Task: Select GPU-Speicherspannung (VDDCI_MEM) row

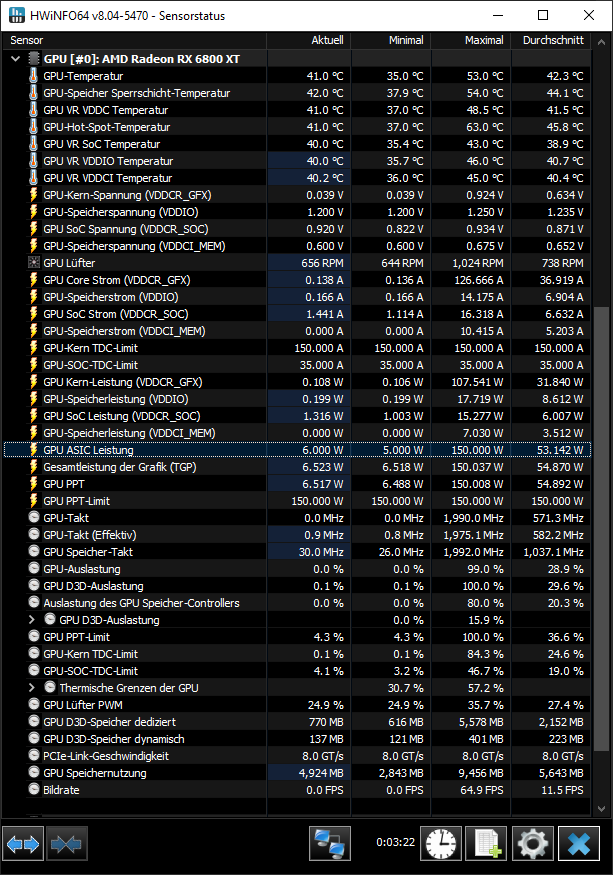Action: pos(297,246)
